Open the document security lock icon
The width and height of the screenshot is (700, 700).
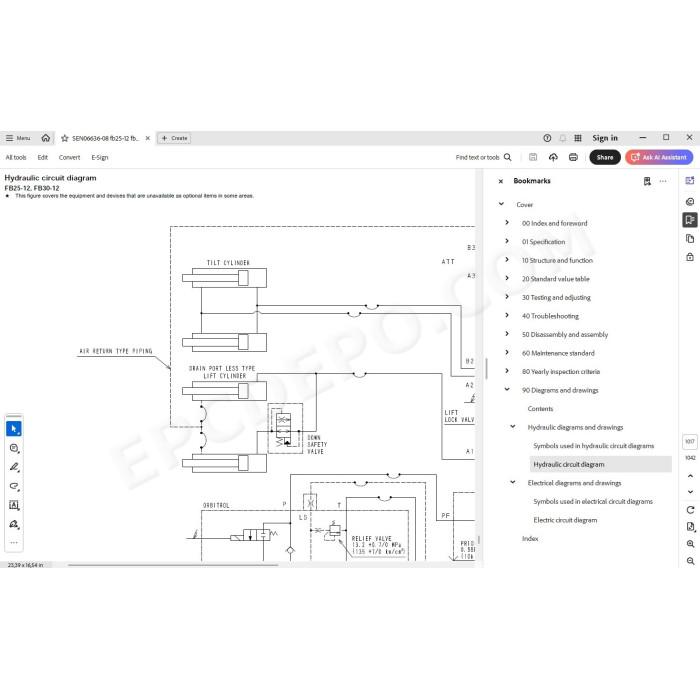[x=690, y=257]
